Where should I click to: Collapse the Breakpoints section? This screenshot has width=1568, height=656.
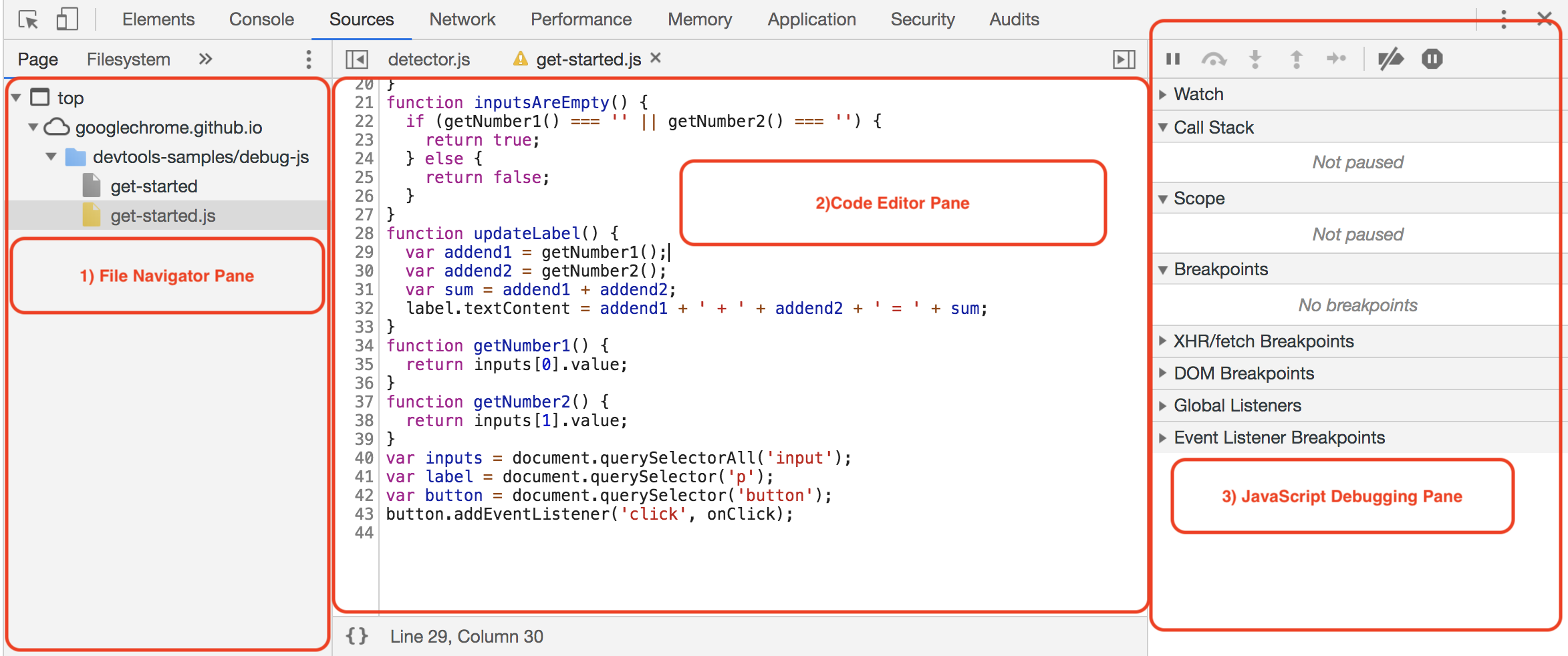pyautogui.click(x=1163, y=269)
